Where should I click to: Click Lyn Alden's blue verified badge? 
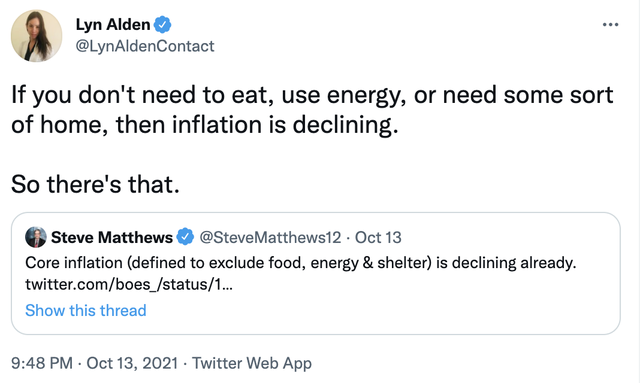click(162, 24)
